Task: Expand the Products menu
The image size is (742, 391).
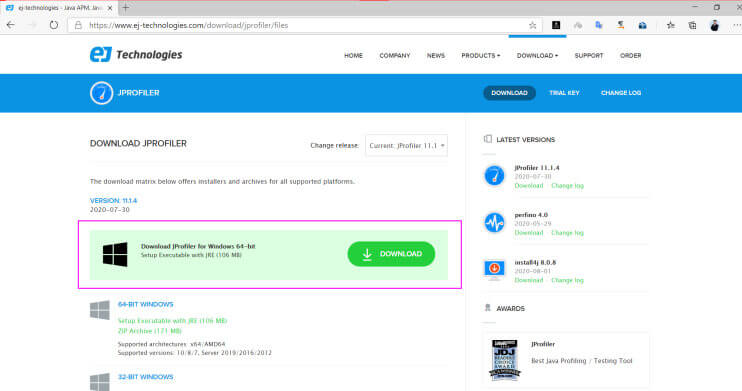Action: [x=480, y=55]
